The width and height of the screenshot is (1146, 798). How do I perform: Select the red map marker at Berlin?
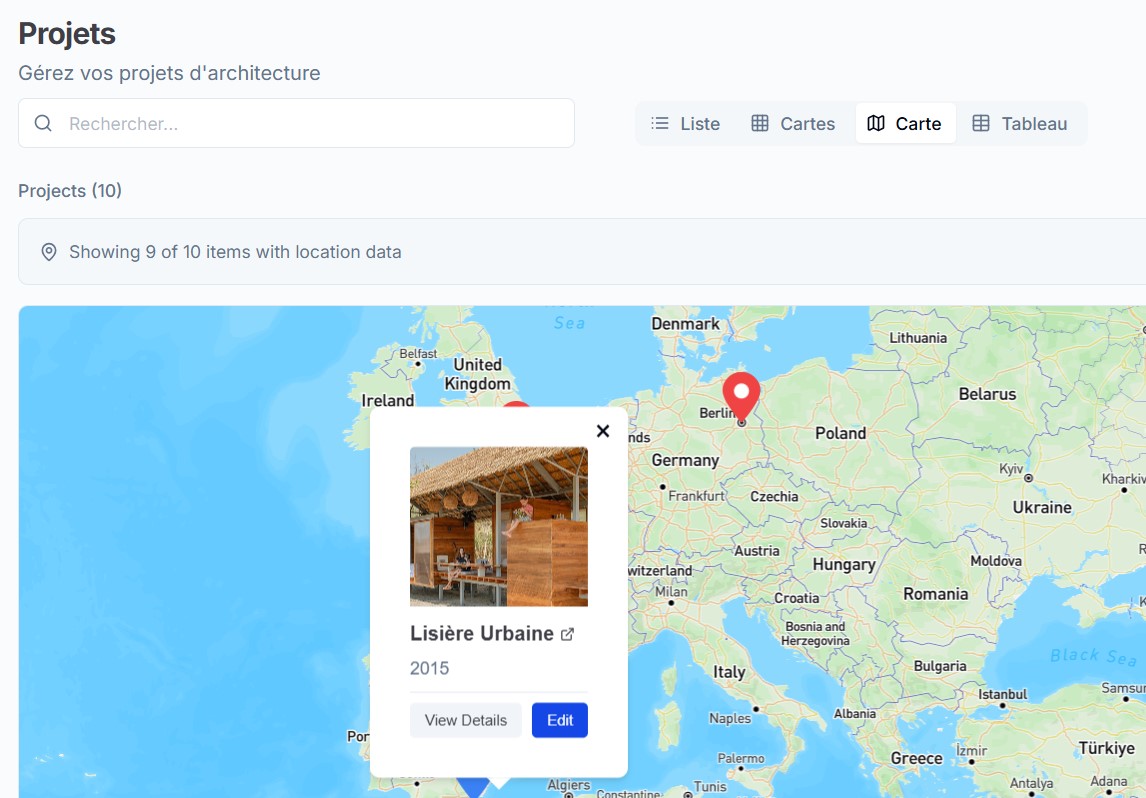[x=741, y=393]
